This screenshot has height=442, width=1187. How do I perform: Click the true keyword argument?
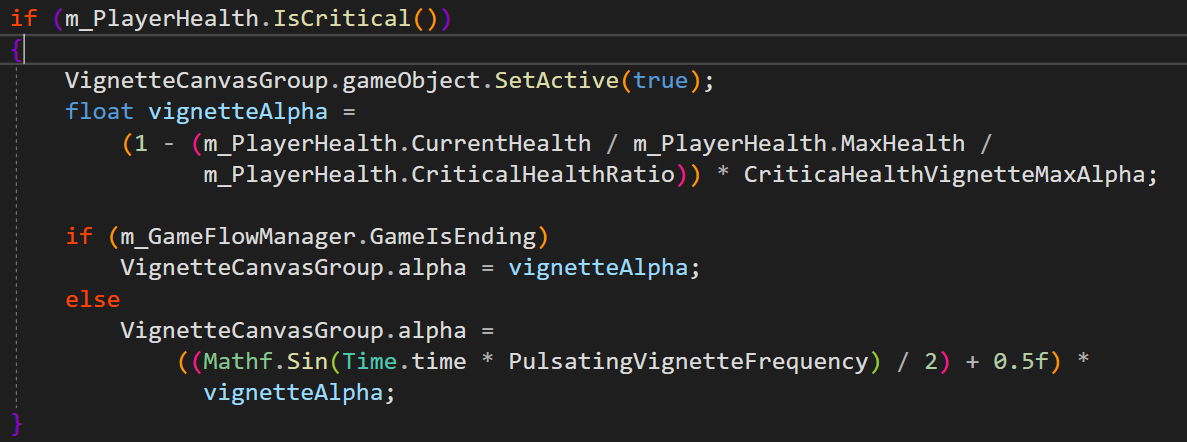(661, 80)
